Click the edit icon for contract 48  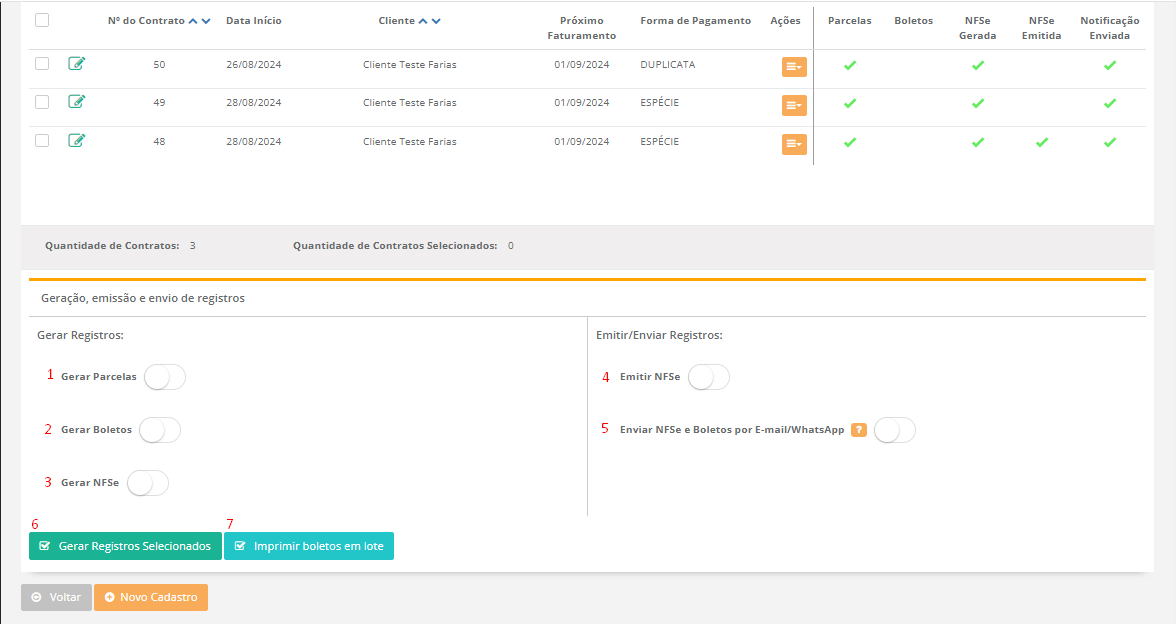click(77, 141)
